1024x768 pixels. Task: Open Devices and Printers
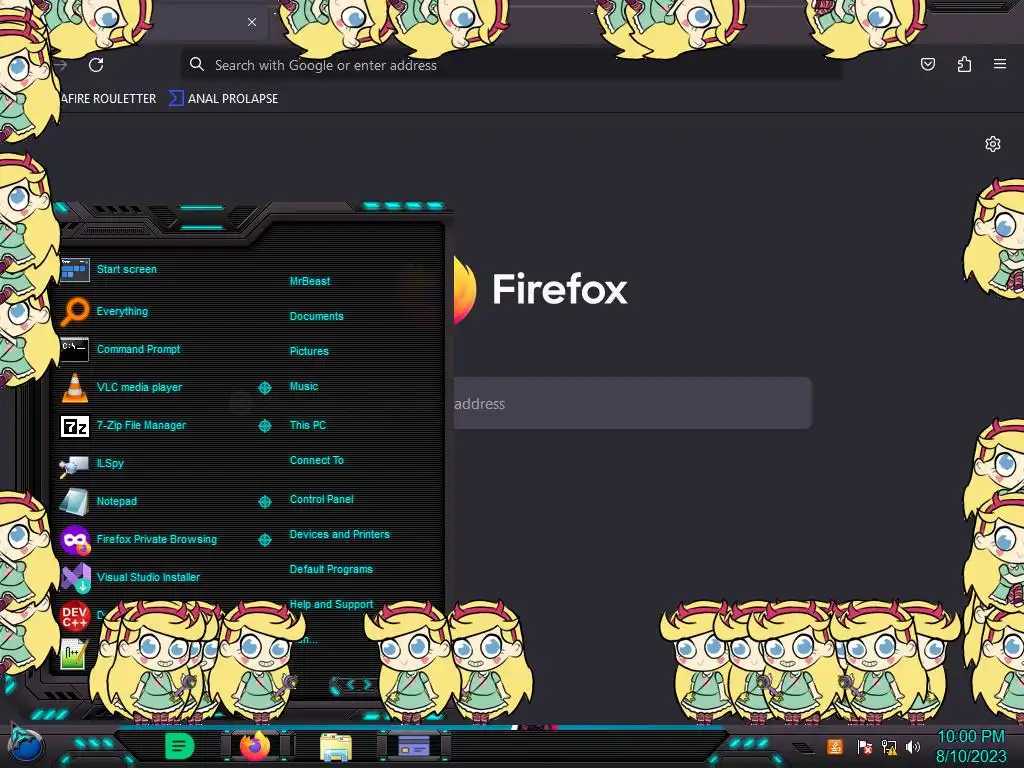[x=340, y=534]
